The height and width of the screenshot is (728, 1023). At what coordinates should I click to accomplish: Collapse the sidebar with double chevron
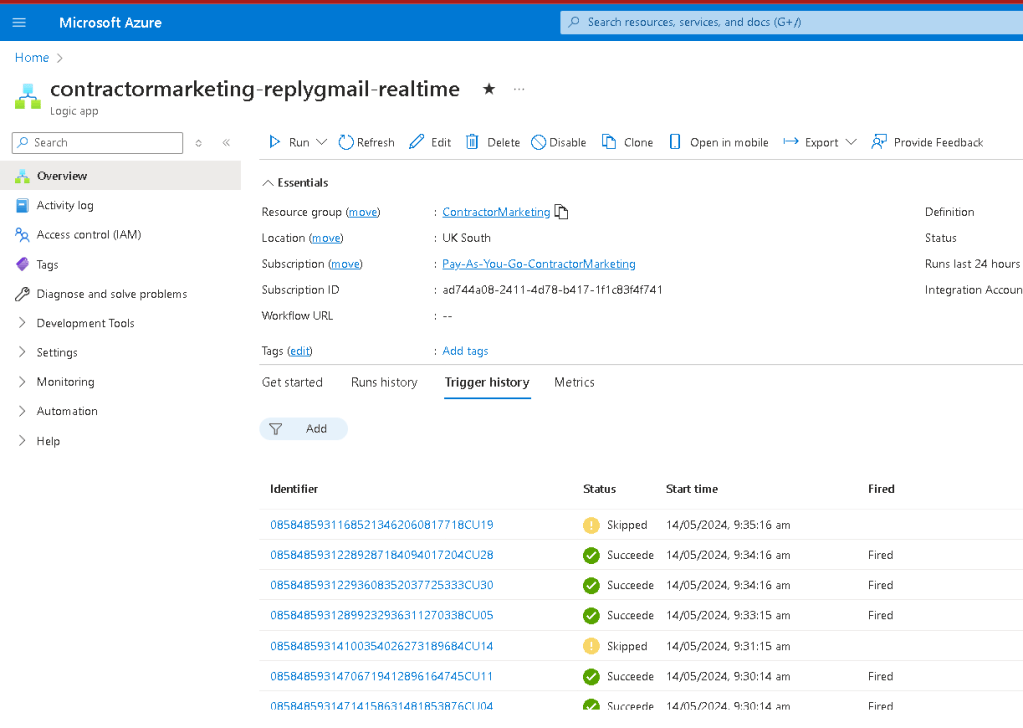click(226, 143)
